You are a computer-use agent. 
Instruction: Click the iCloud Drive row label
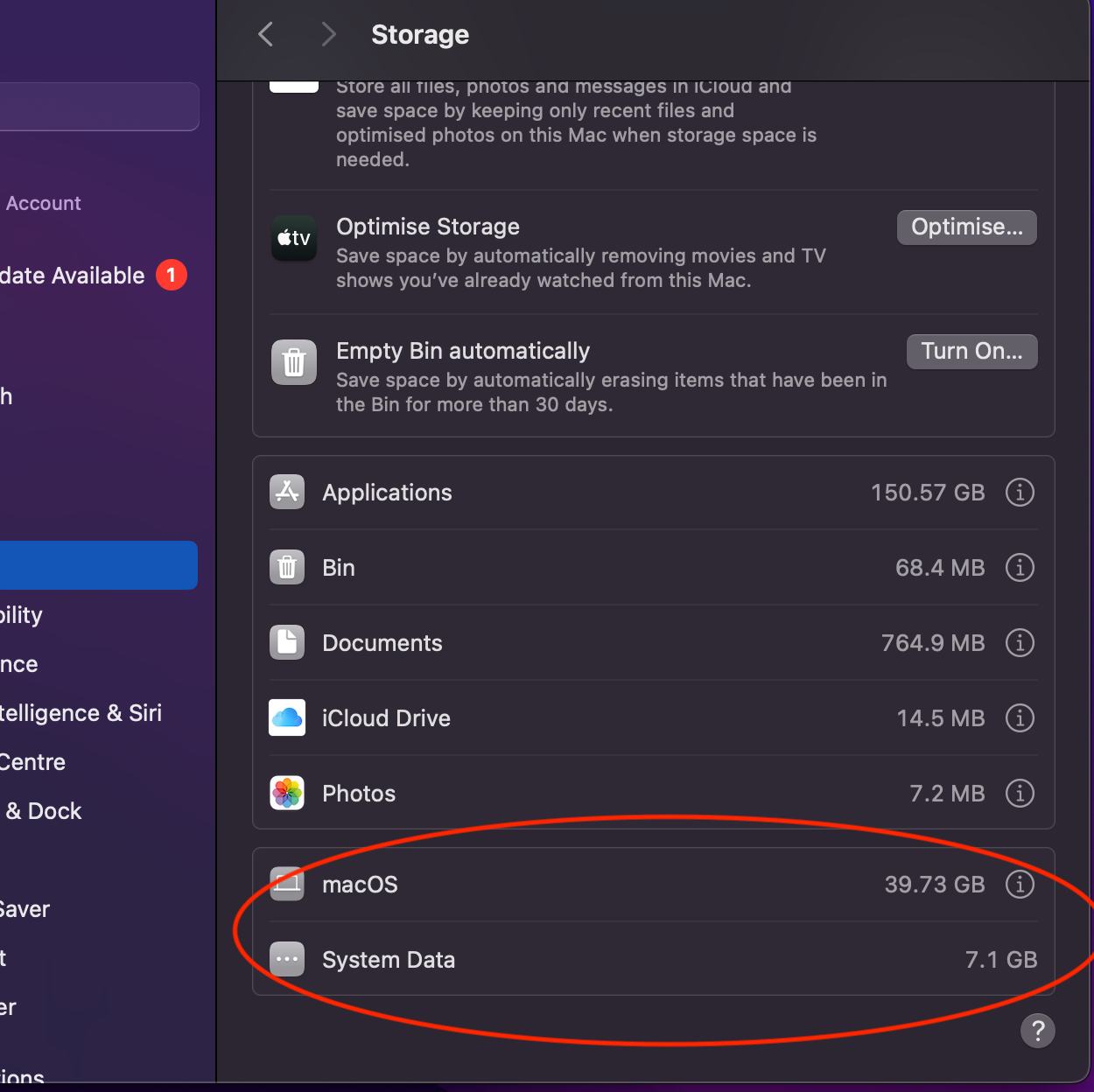pos(386,718)
